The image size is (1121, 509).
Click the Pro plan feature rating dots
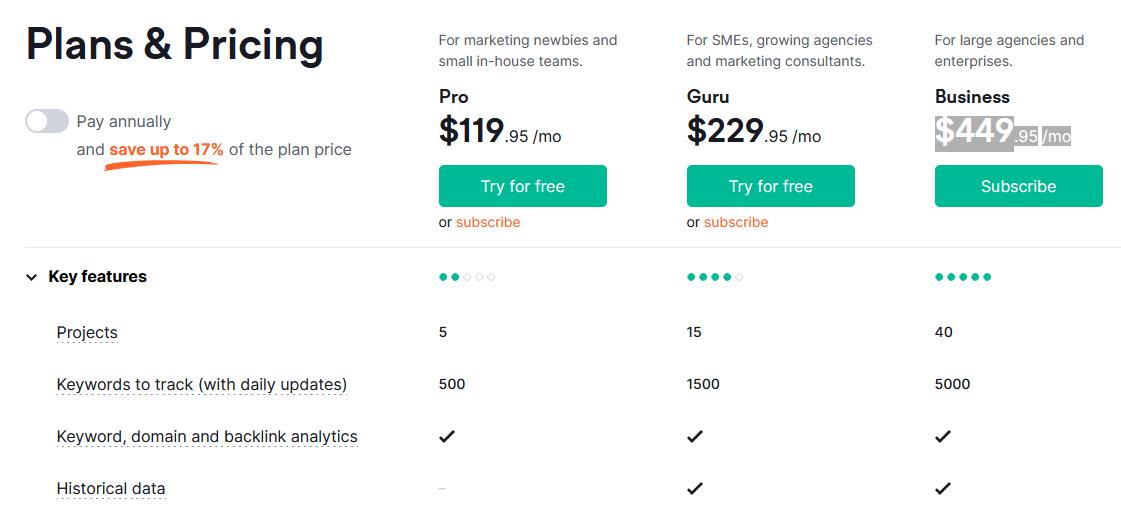[467, 277]
